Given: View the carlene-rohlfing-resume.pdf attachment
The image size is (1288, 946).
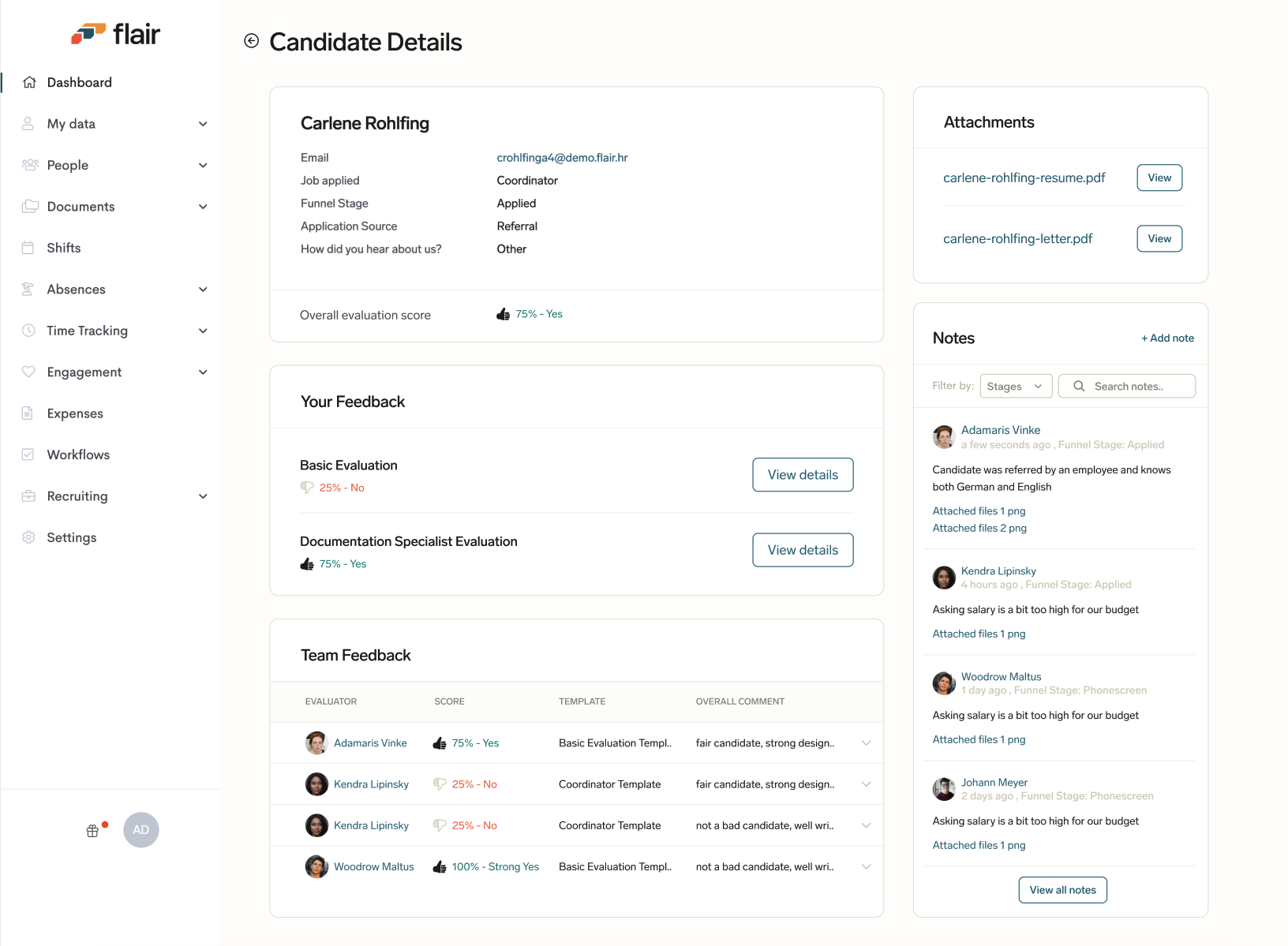Looking at the screenshot, I should [x=1159, y=178].
